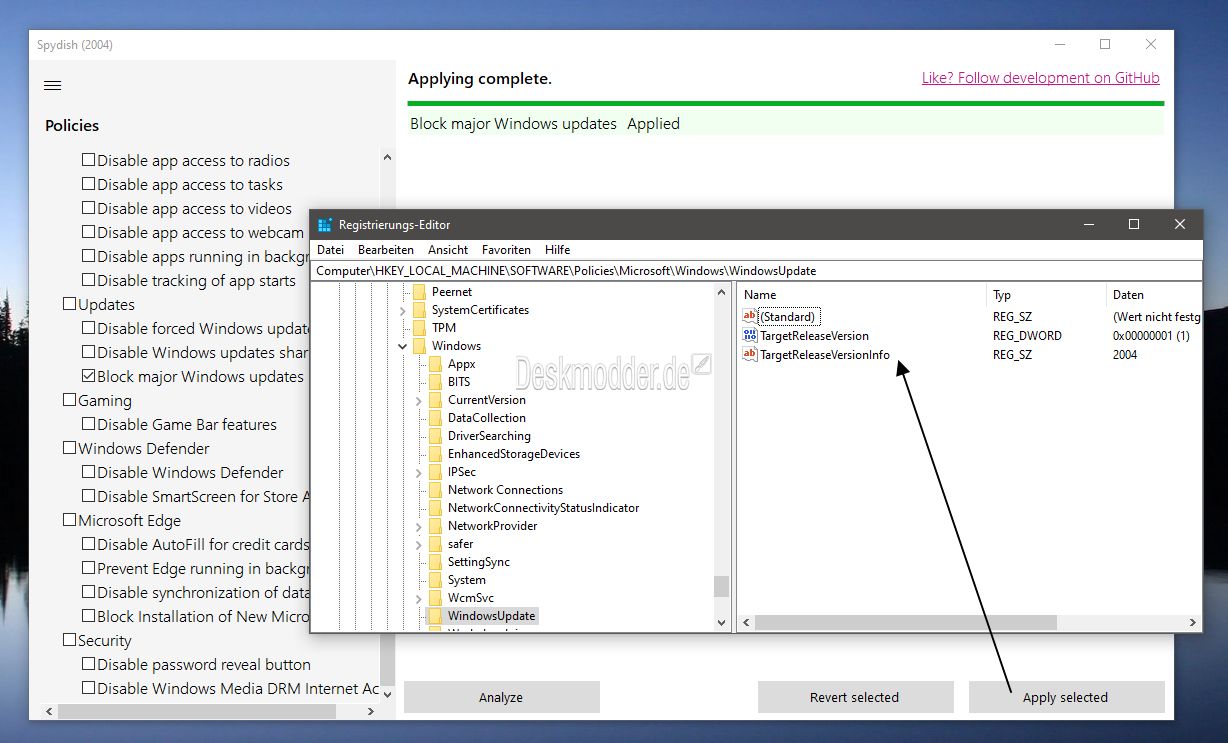Click the CurrentVersion folder icon
The width and height of the screenshot is (1228, 743).
pos(435,400)
